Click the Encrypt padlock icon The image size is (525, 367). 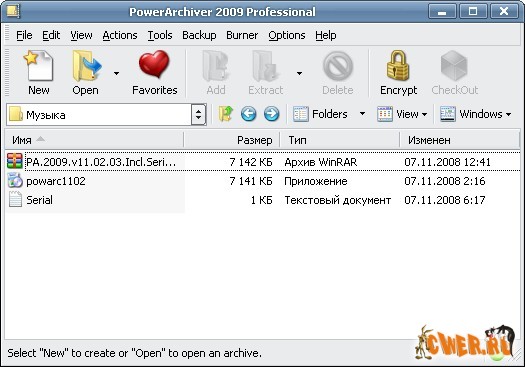pos(398,66)
